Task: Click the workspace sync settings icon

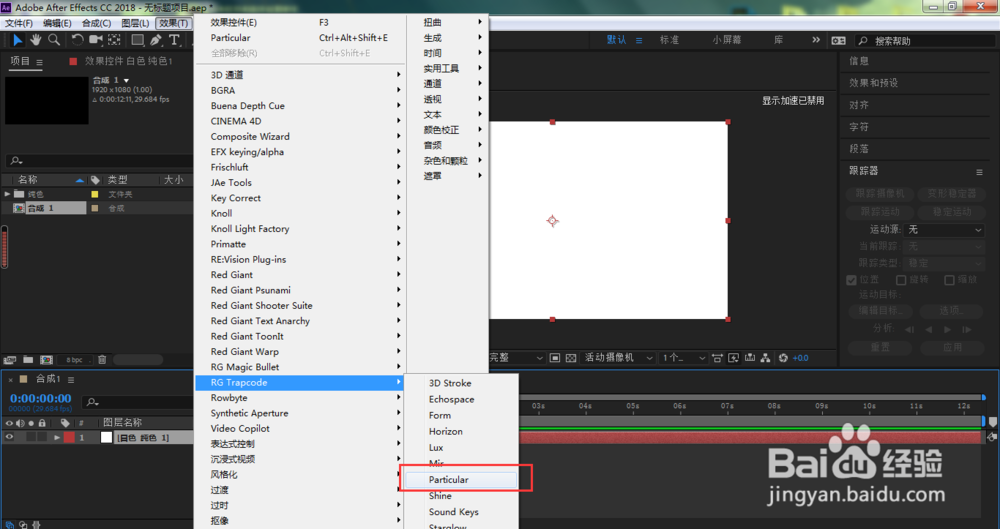Action: point(839,40)
